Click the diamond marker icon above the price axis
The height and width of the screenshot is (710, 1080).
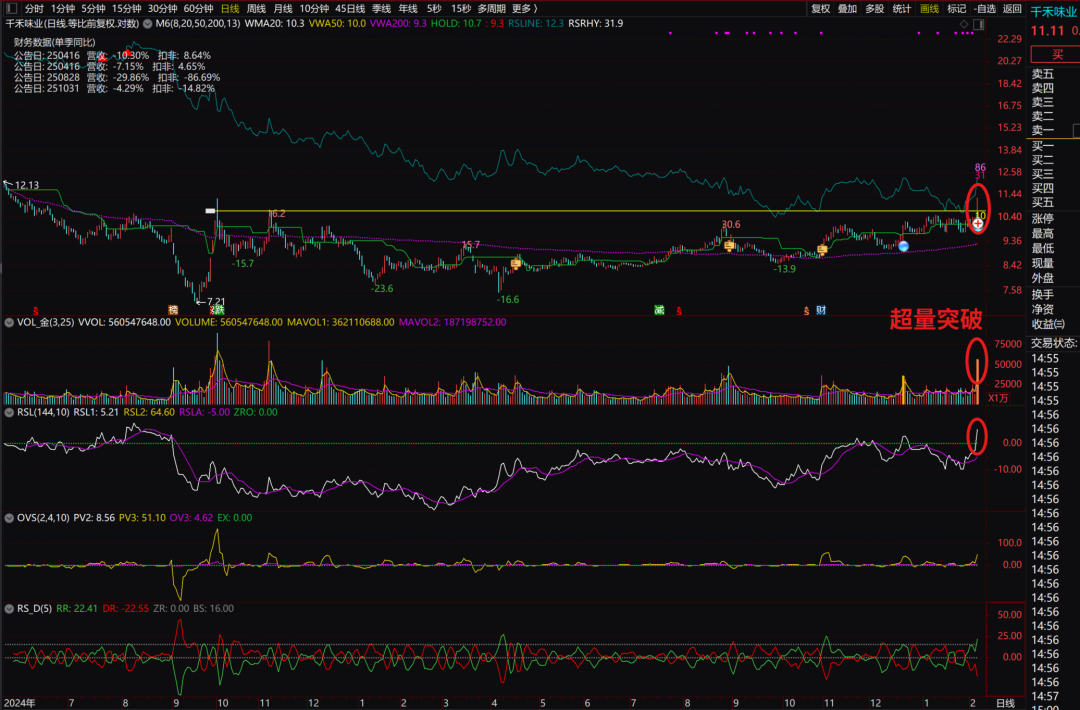coord(964,24)
